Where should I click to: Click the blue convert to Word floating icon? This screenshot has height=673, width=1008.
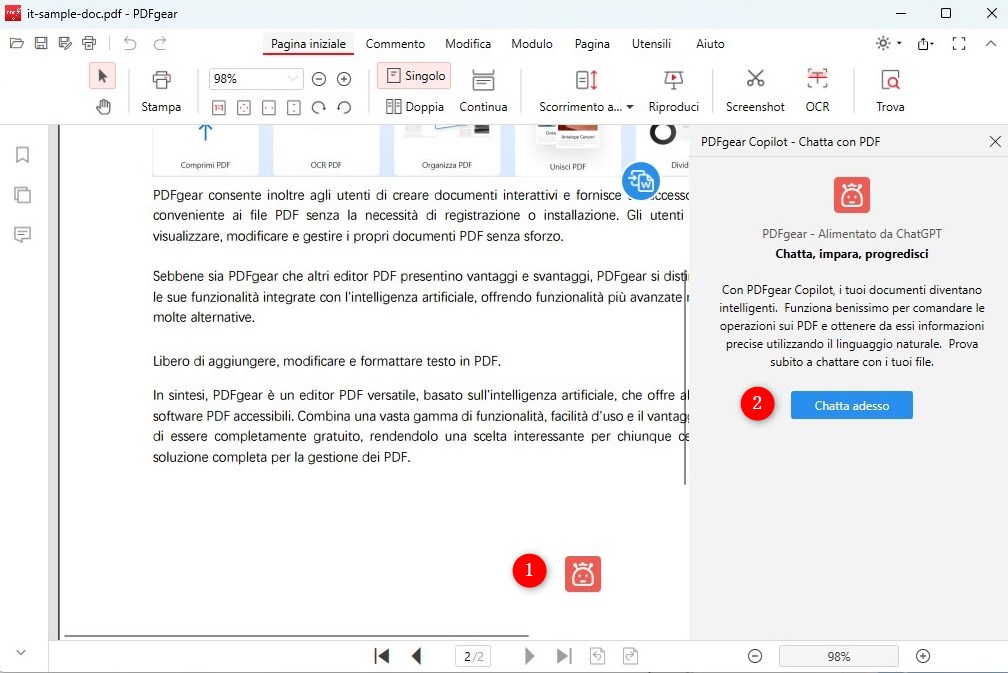(641, 181)
